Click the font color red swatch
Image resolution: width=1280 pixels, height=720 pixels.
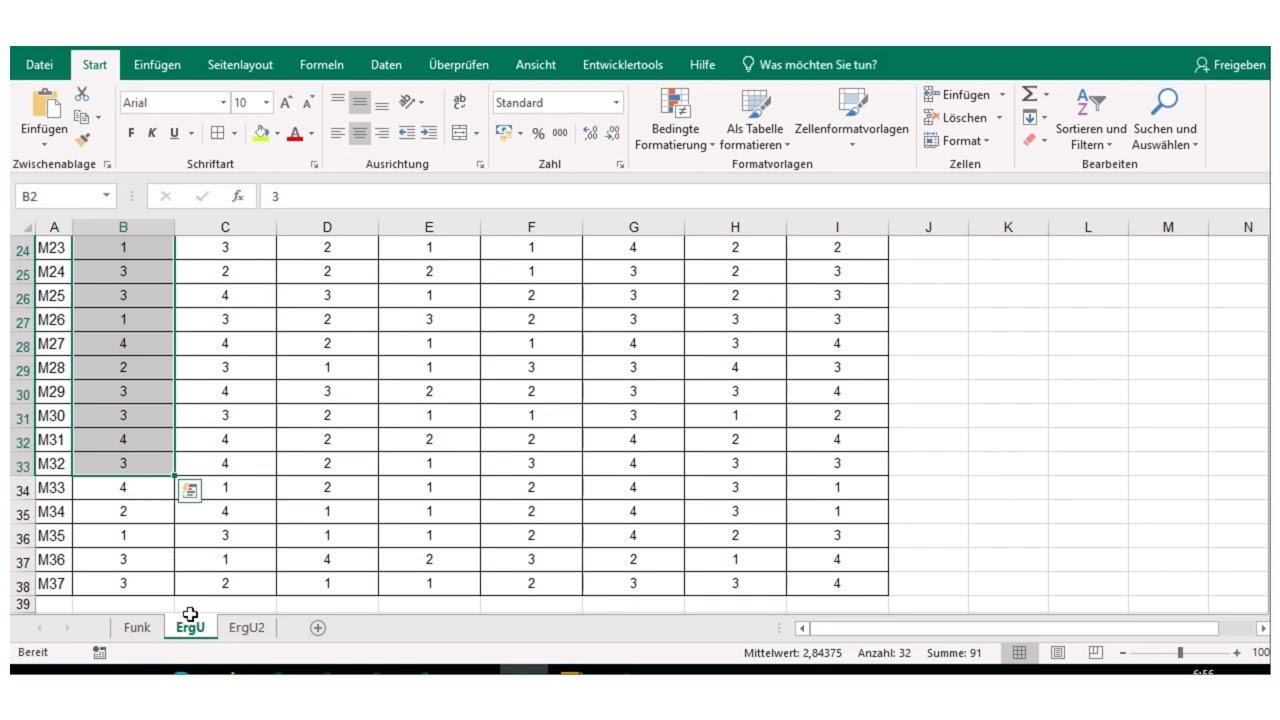294,133
